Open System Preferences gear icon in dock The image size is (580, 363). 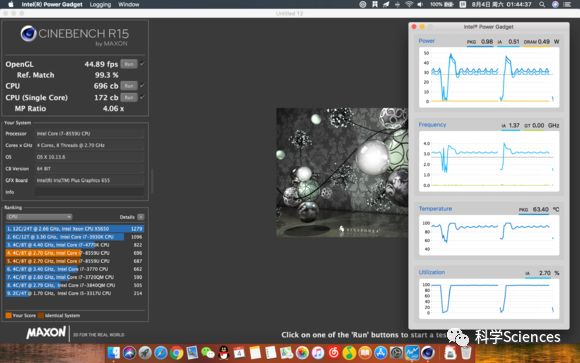tap(396, 353)
